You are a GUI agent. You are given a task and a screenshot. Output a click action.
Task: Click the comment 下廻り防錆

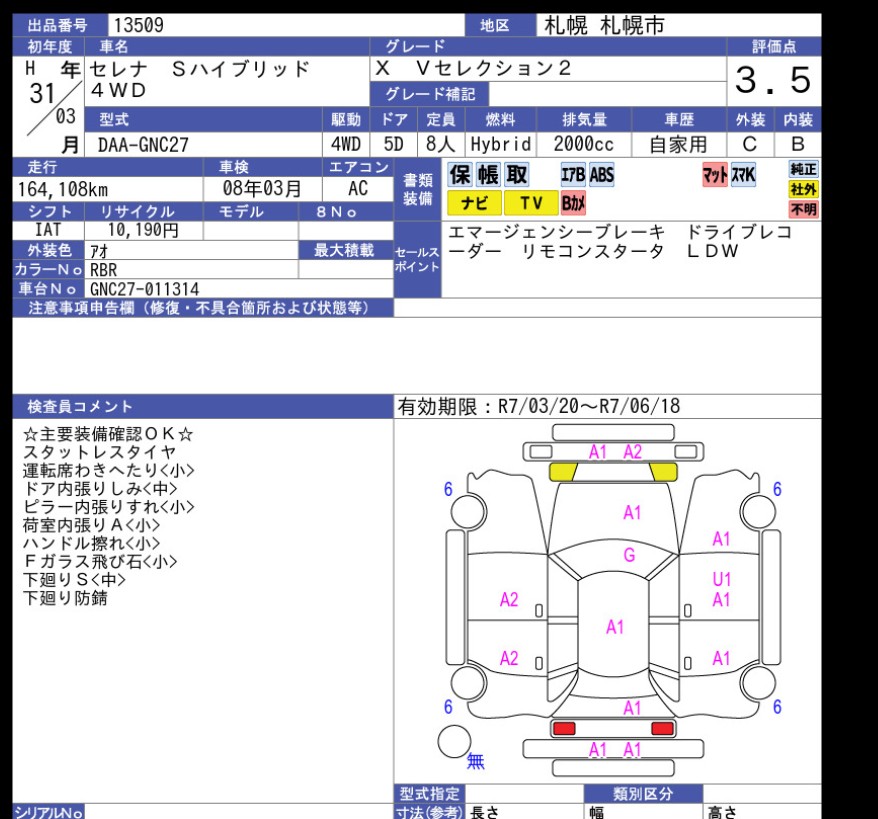coord(65,598)
